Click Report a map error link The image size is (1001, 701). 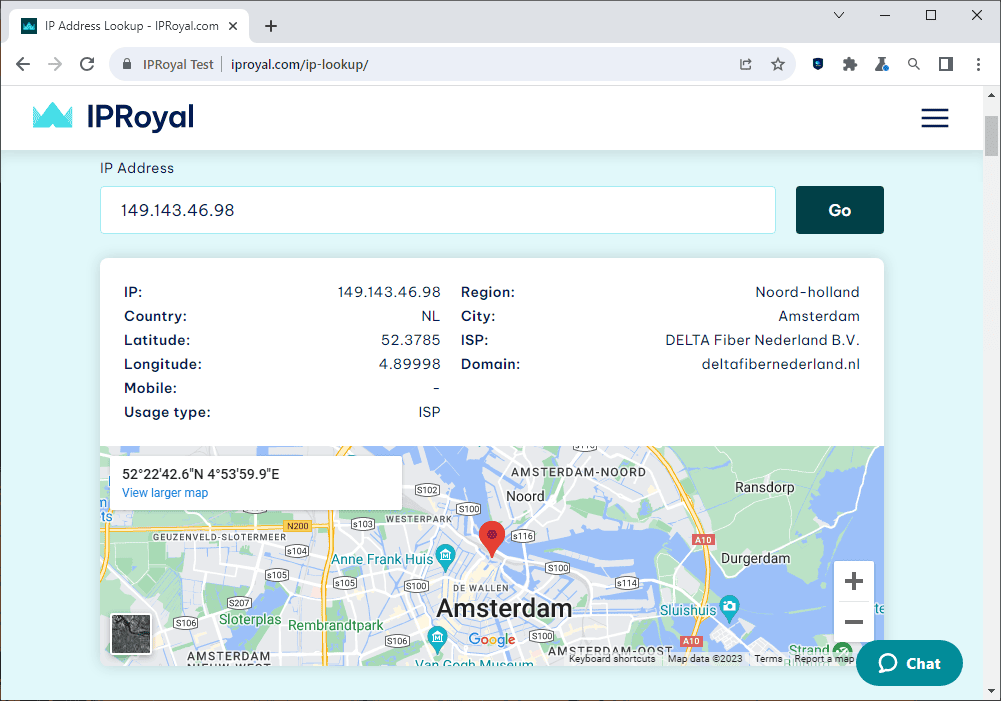tap(824, 659)
